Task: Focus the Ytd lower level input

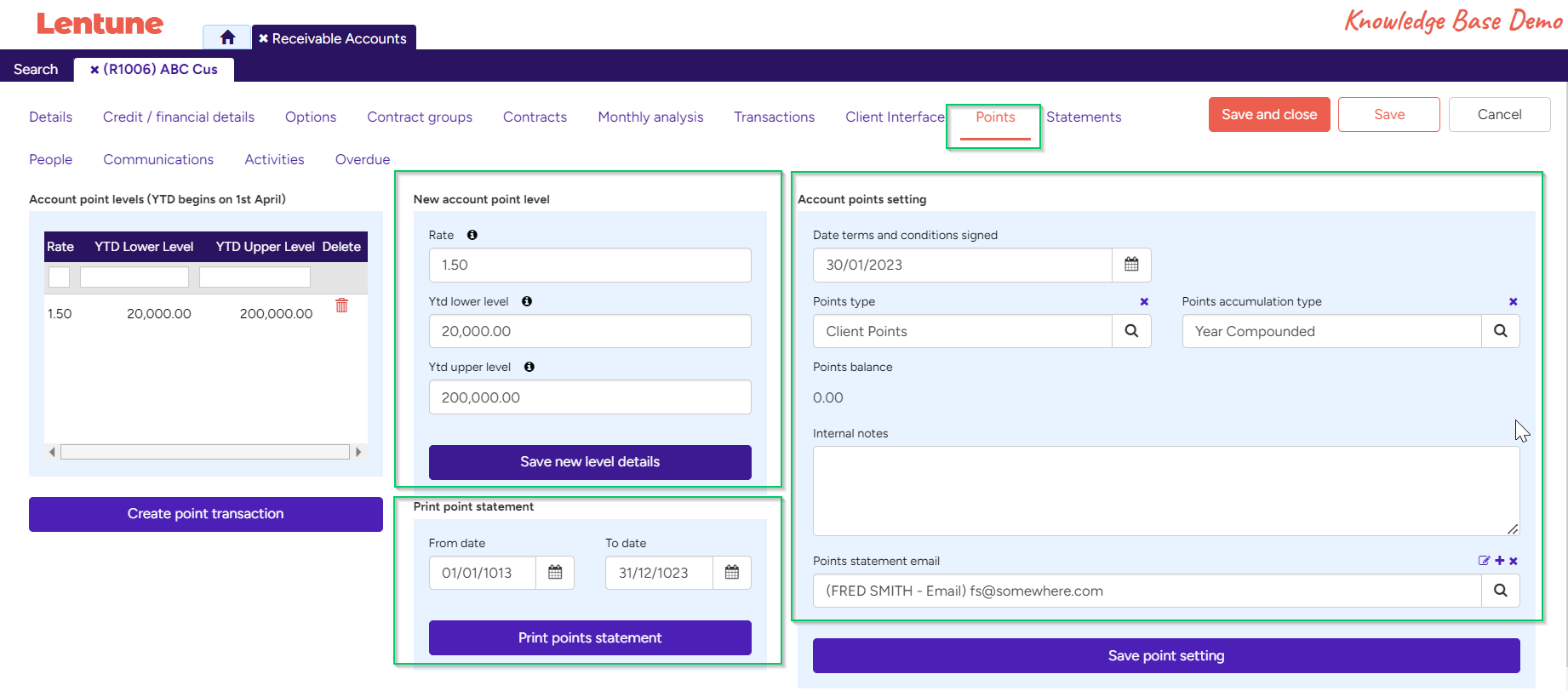Action: pos(590,331)
